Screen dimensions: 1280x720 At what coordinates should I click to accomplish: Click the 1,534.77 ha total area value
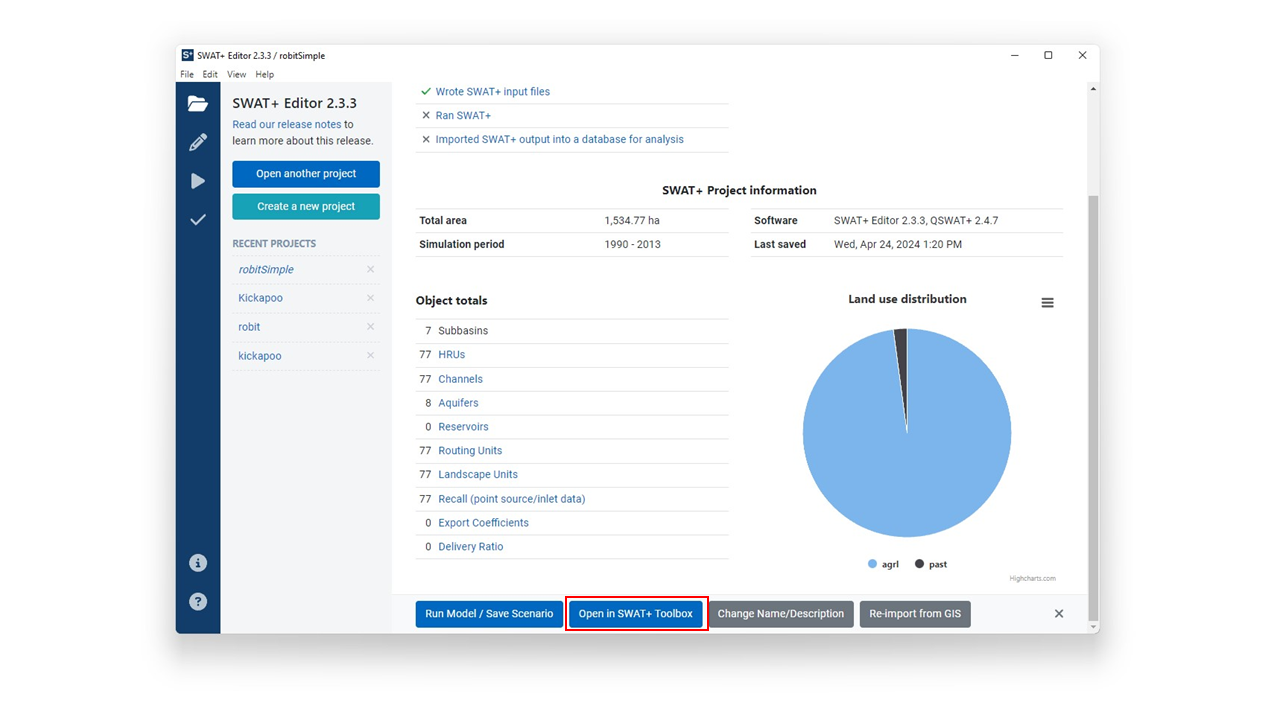coord(632,221)
